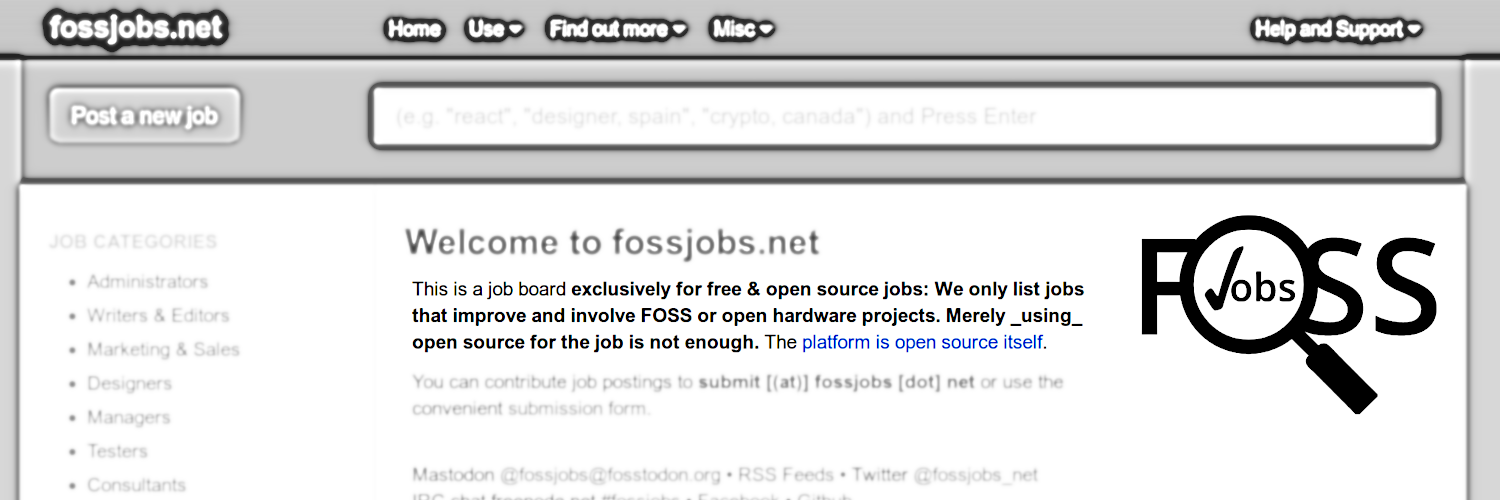
Task: Open the Administrators job category
Action: [147, 282]
